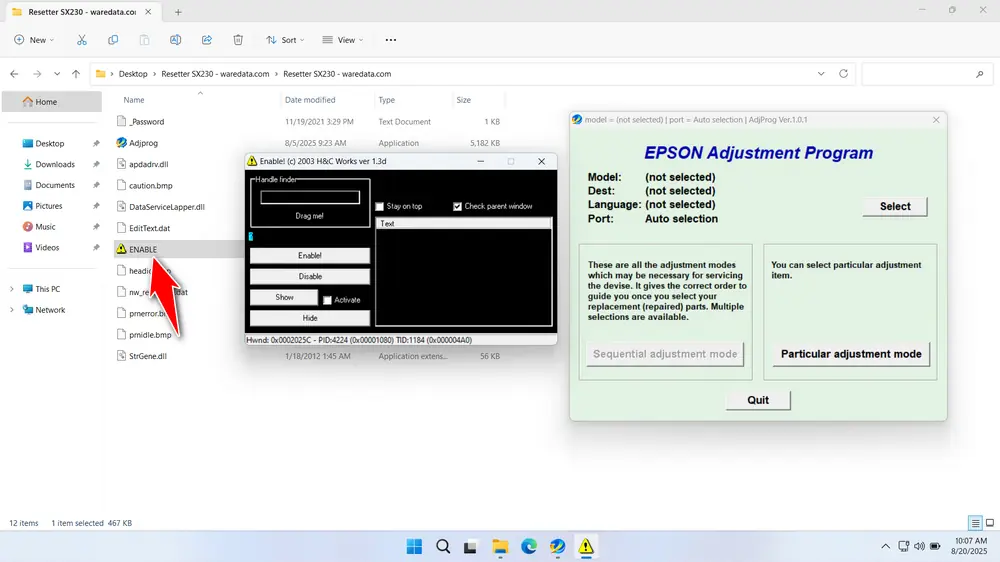The image size is (1000, 562).
Task: Switch to large thumbnails view icon
Action: [x=990, y=523]
